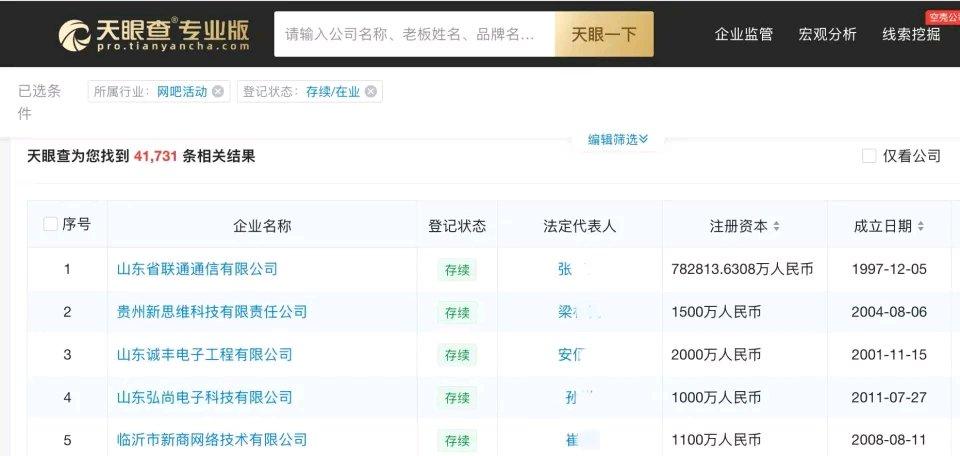Open 山东弘尚电子科技有限公司 company page
This screenshot has width=960, height=456.
[x=204, y=397]
